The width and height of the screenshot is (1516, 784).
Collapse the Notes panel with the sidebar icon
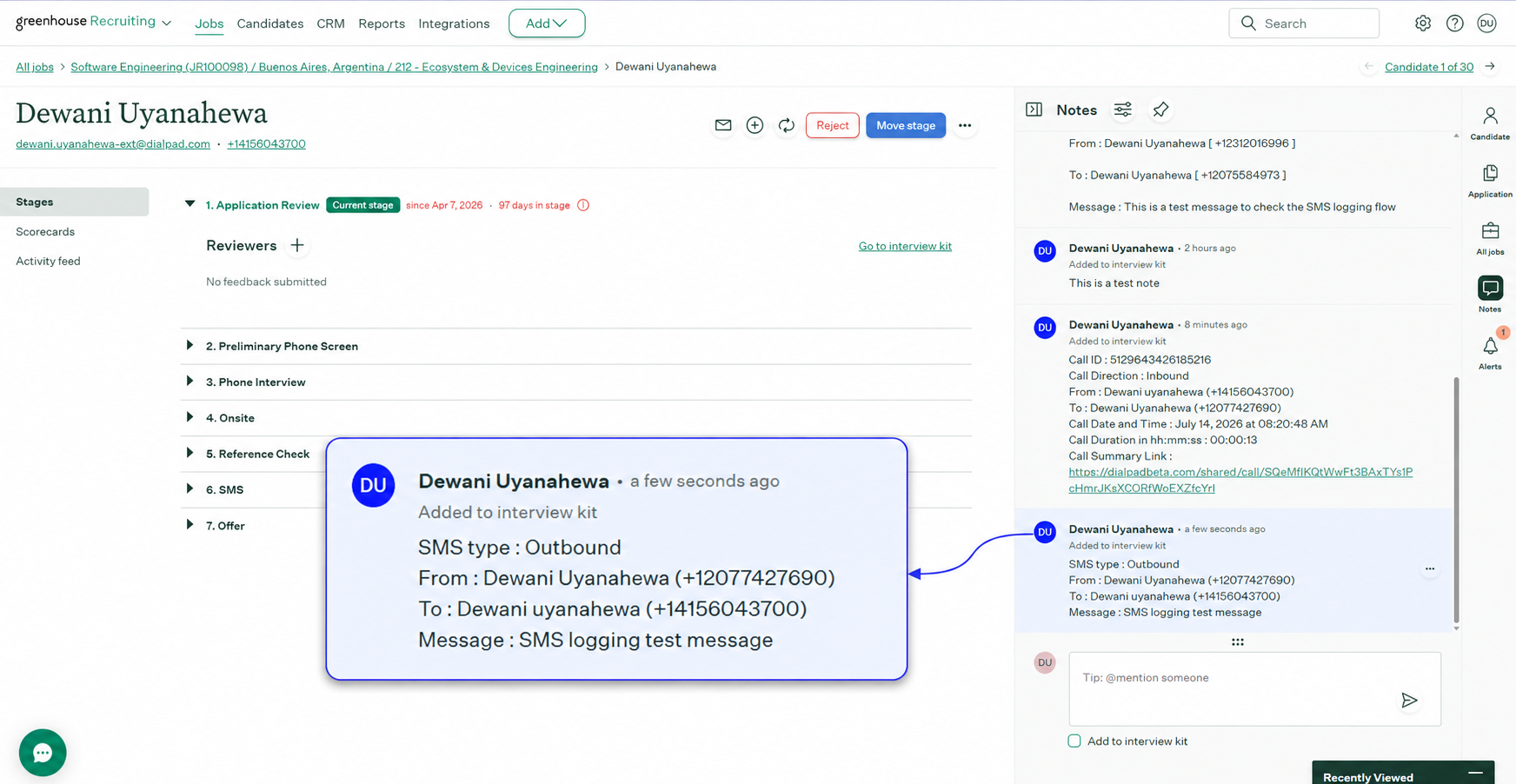pyautogui.click(x=1034, y=110)
